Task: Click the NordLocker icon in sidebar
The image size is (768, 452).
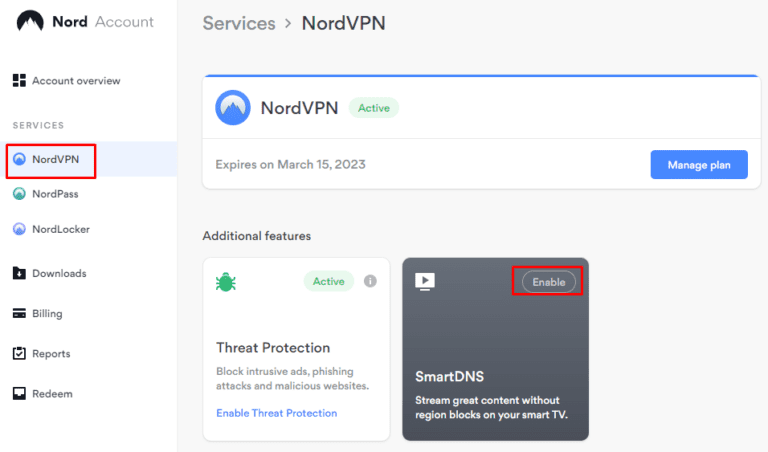Action: tap(19, 229)
